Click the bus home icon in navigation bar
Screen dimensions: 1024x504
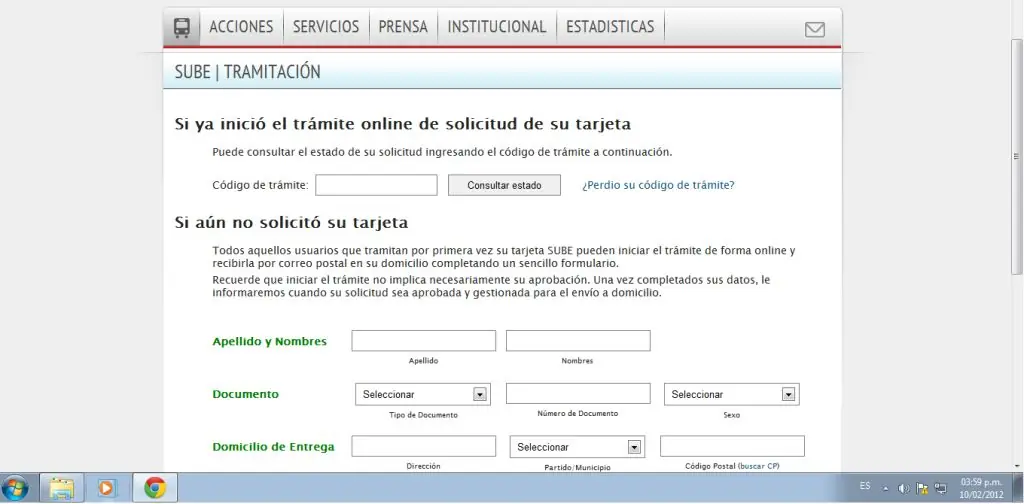(x=182, y=27)
